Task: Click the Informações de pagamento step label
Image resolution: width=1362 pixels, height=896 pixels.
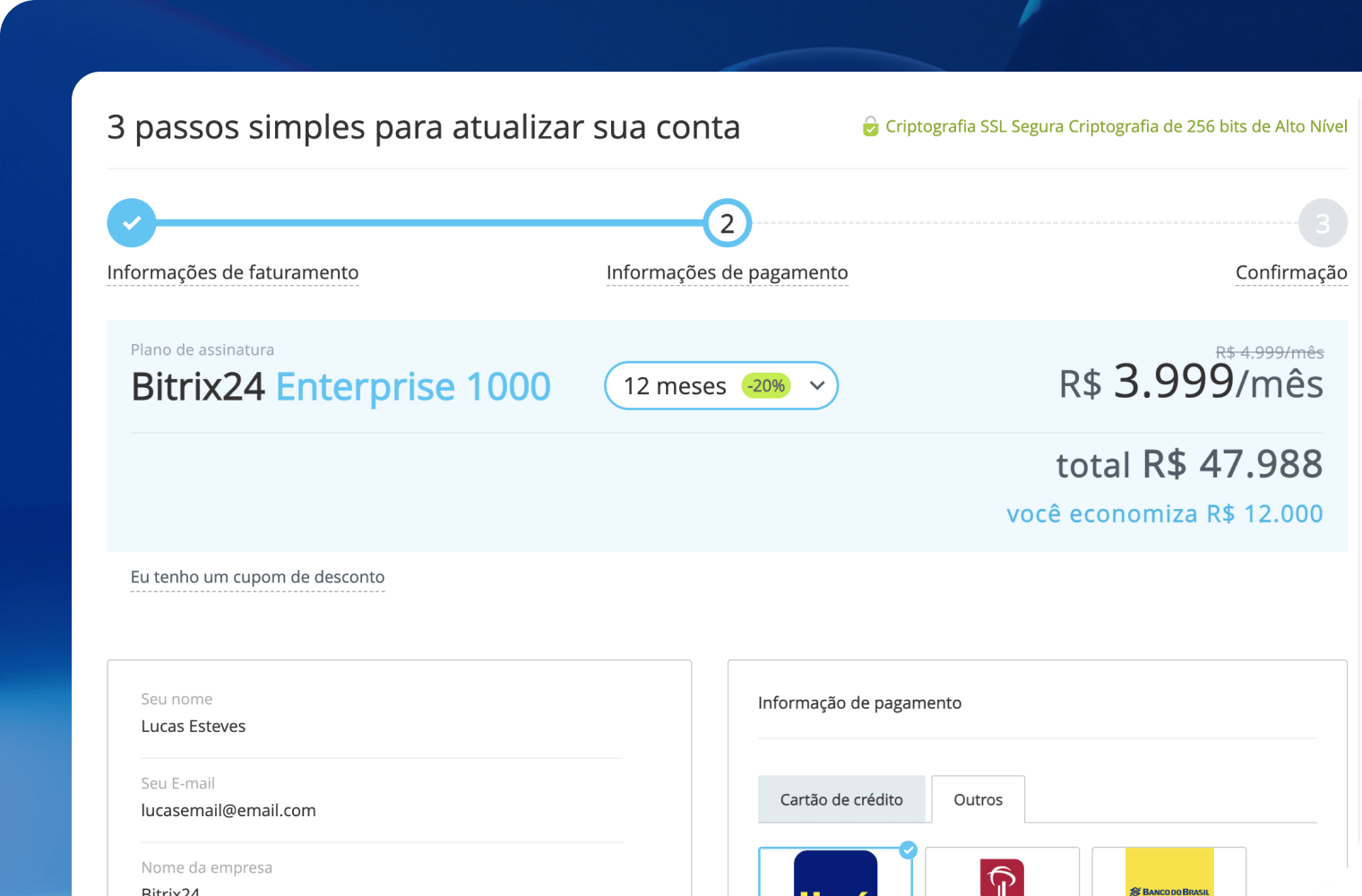Action: [x=727, y=272]
